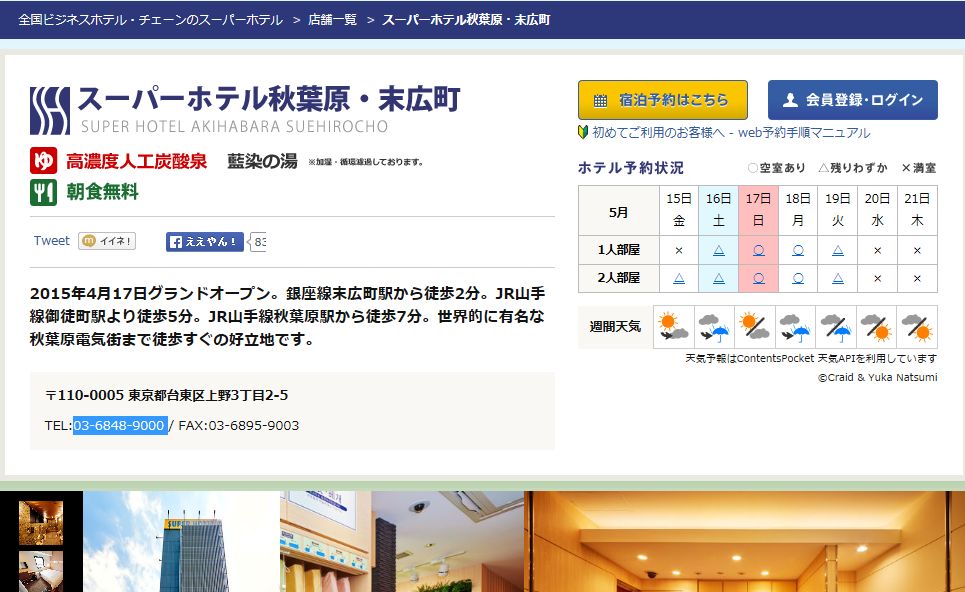
Task: Click the 1人部屋 full mark for 15日
Action: coord(679,250)
